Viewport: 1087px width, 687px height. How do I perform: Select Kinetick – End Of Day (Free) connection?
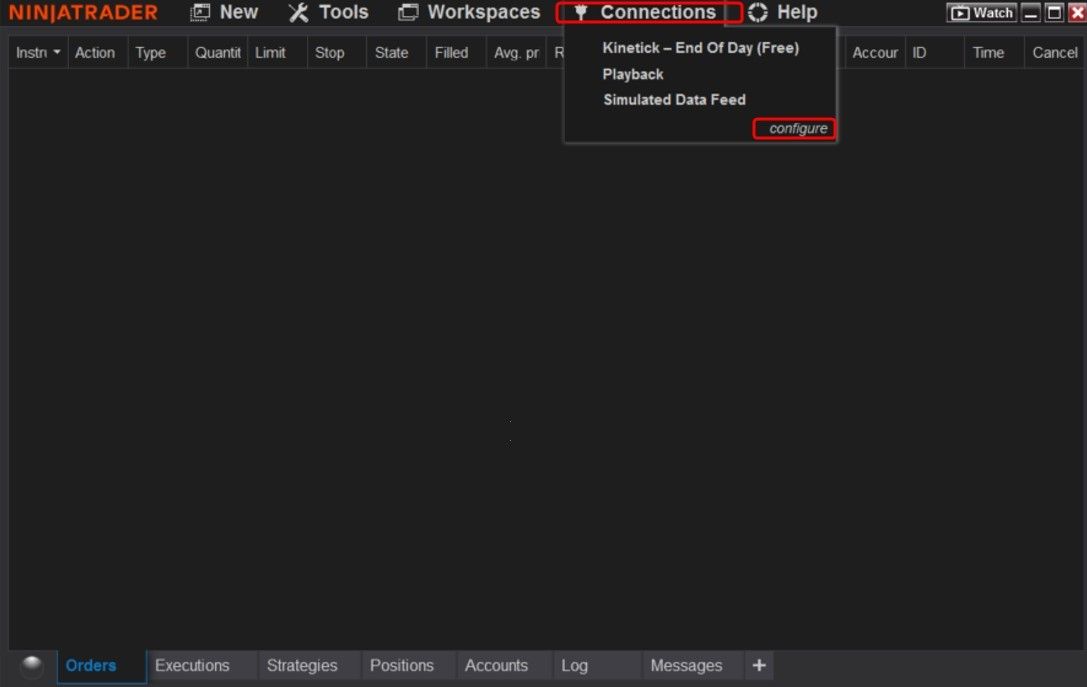(x=700, y=48)
